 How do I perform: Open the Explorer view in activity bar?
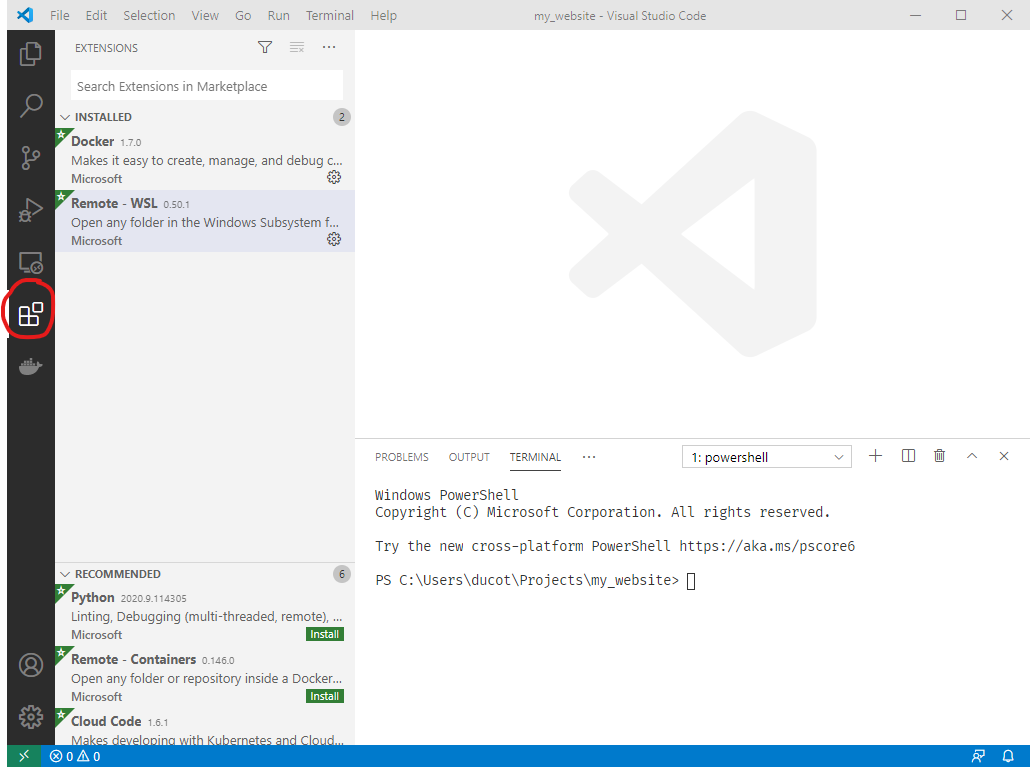[x=31, y=53]
